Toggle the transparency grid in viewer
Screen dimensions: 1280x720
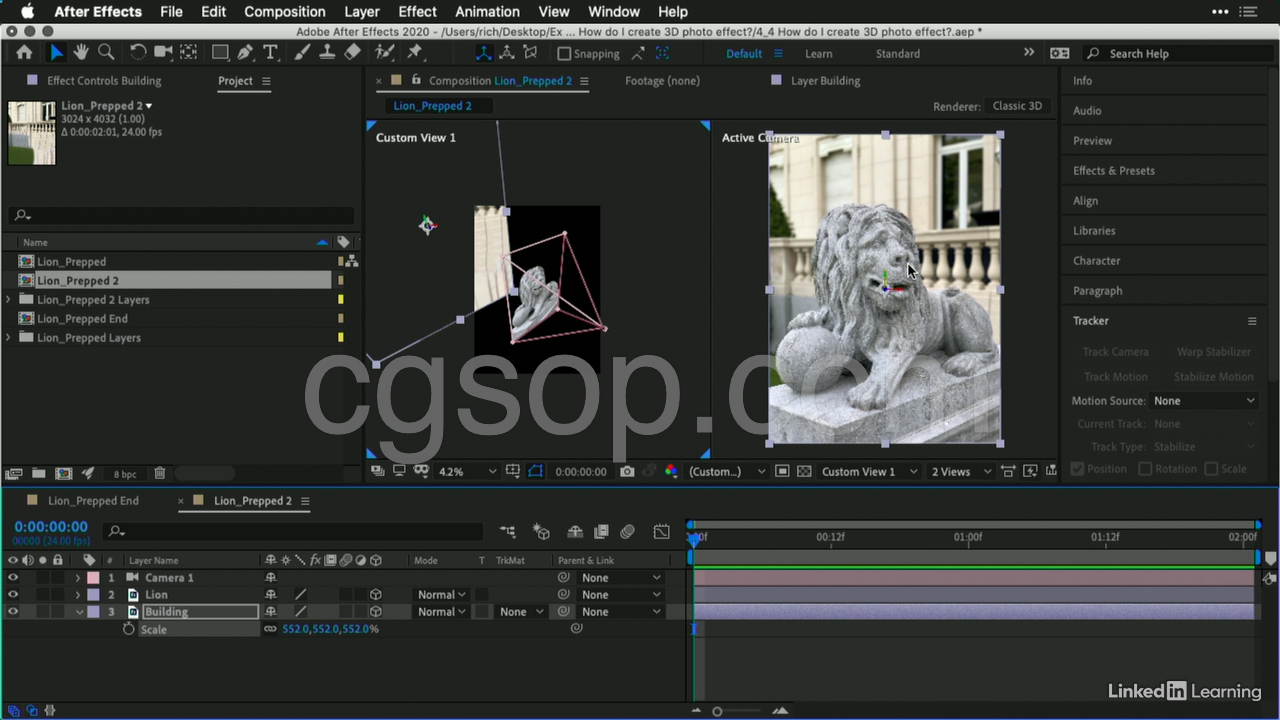804,471
